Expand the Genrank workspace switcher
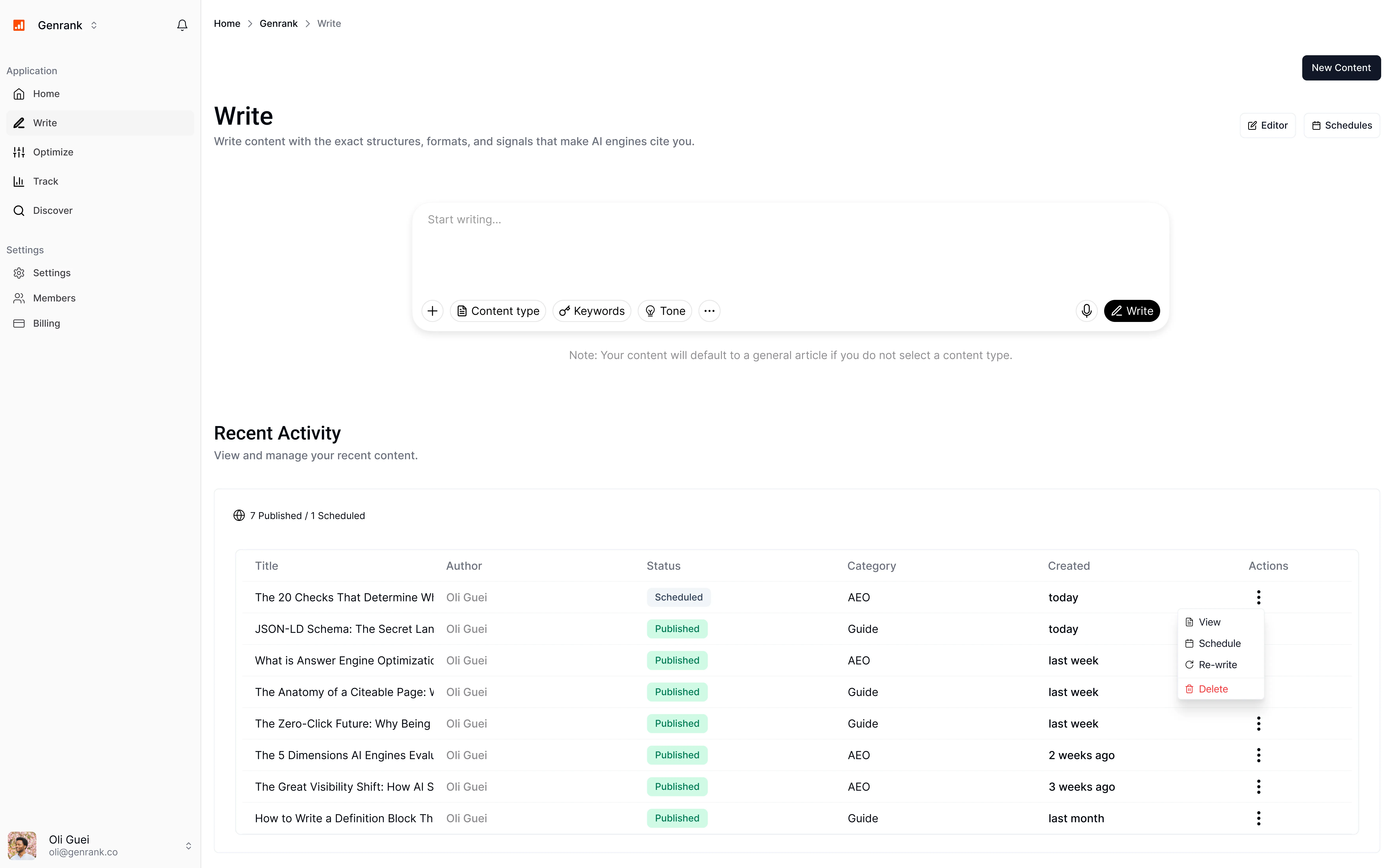This screenshot has height=868, width=1393. tap(94, 25)
